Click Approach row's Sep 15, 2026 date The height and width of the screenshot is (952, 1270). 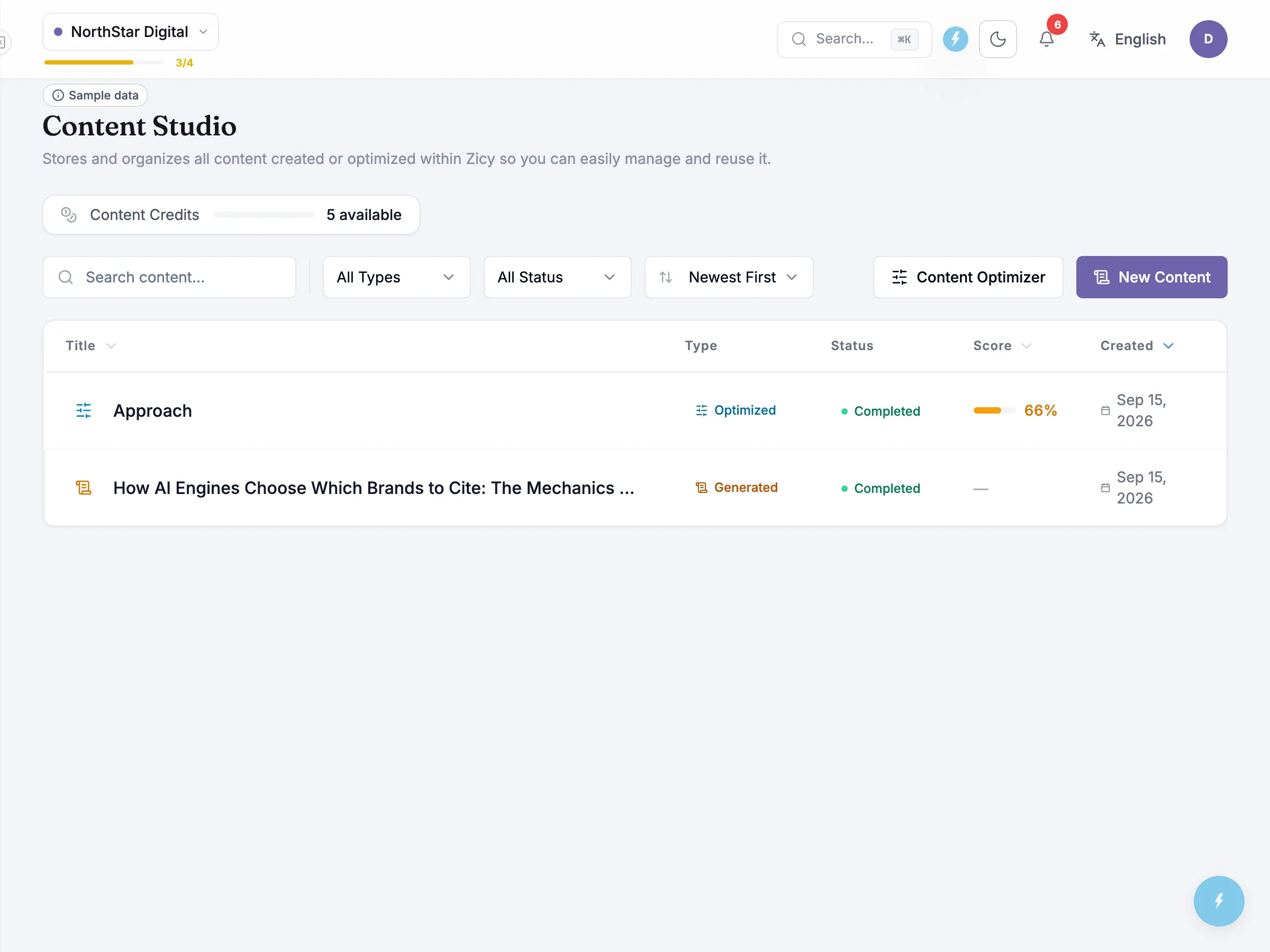1141,410
